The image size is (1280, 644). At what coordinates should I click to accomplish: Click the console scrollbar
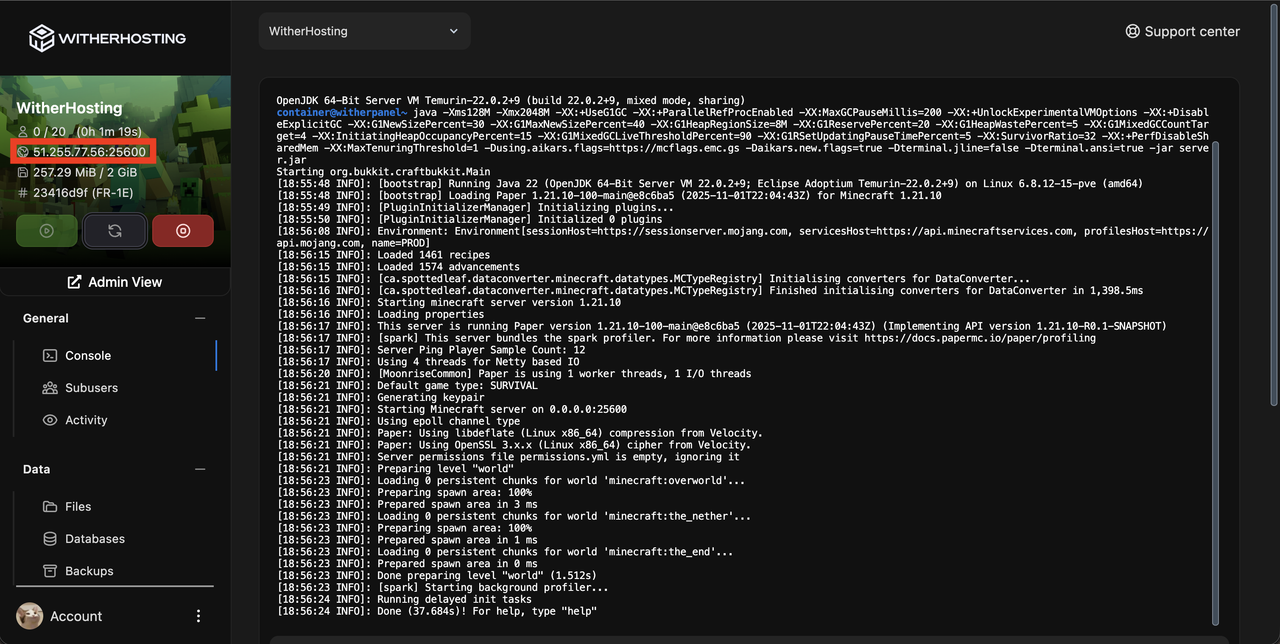coord(1216,380)
